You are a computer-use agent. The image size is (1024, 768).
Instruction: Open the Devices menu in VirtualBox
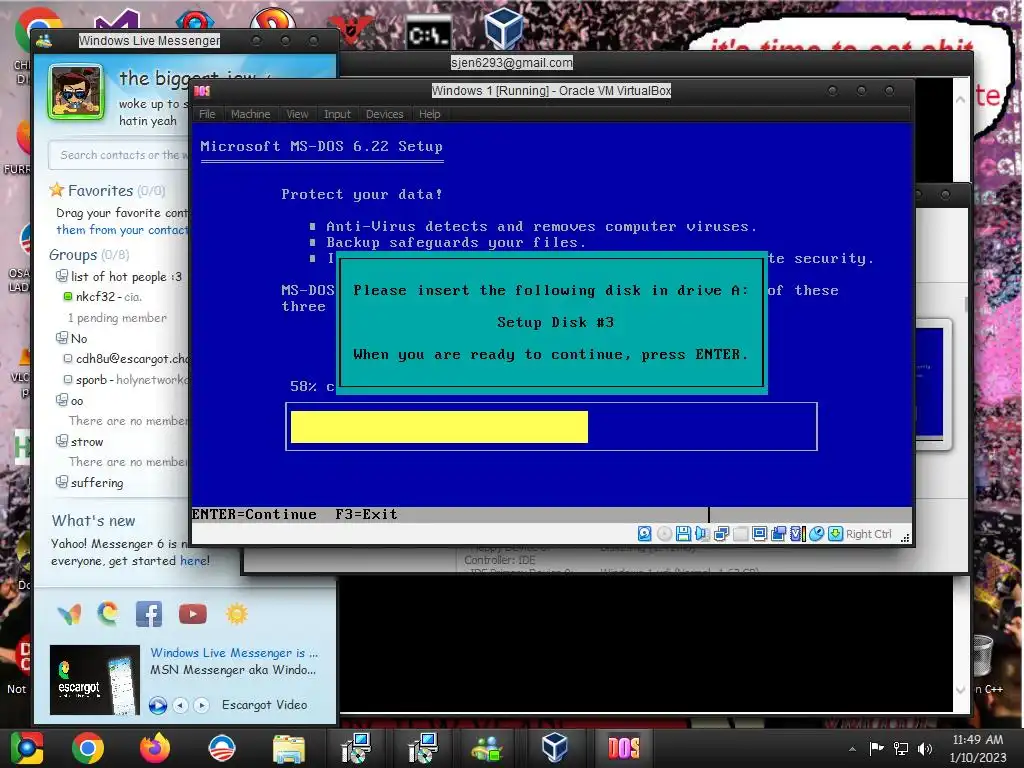pyautogui.click(x=385, y=114)
